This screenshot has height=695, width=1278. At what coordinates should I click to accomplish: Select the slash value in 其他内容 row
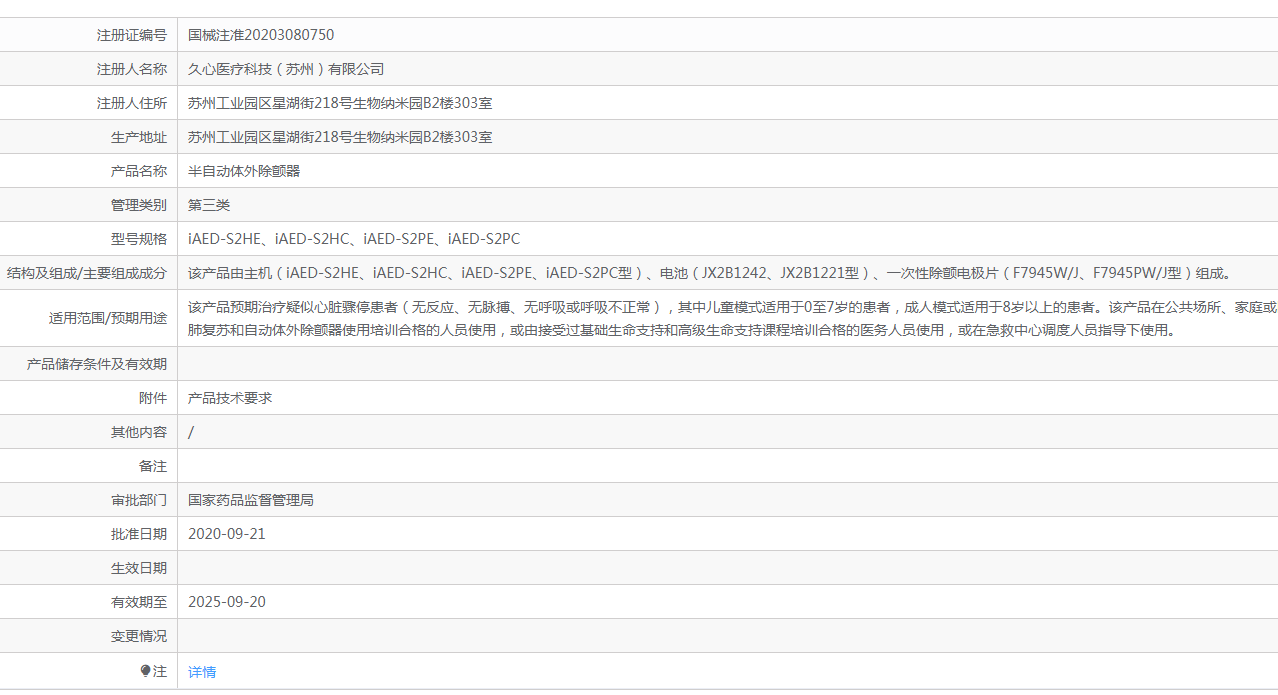tap(191, 432)
